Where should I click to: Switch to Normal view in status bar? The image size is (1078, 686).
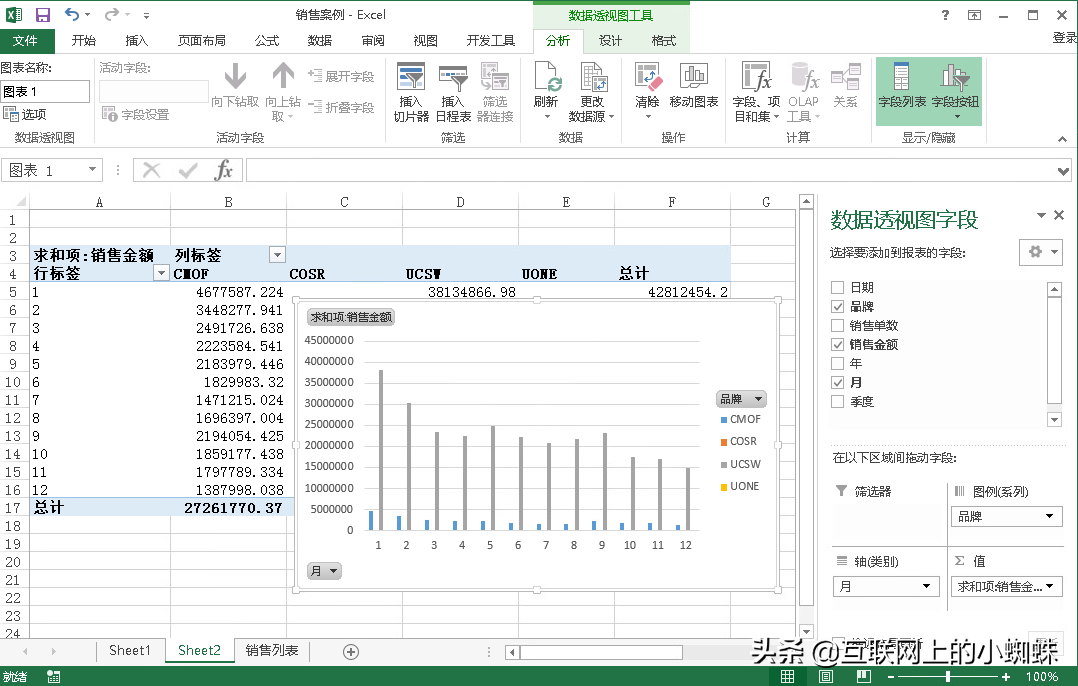coord(788,676)
